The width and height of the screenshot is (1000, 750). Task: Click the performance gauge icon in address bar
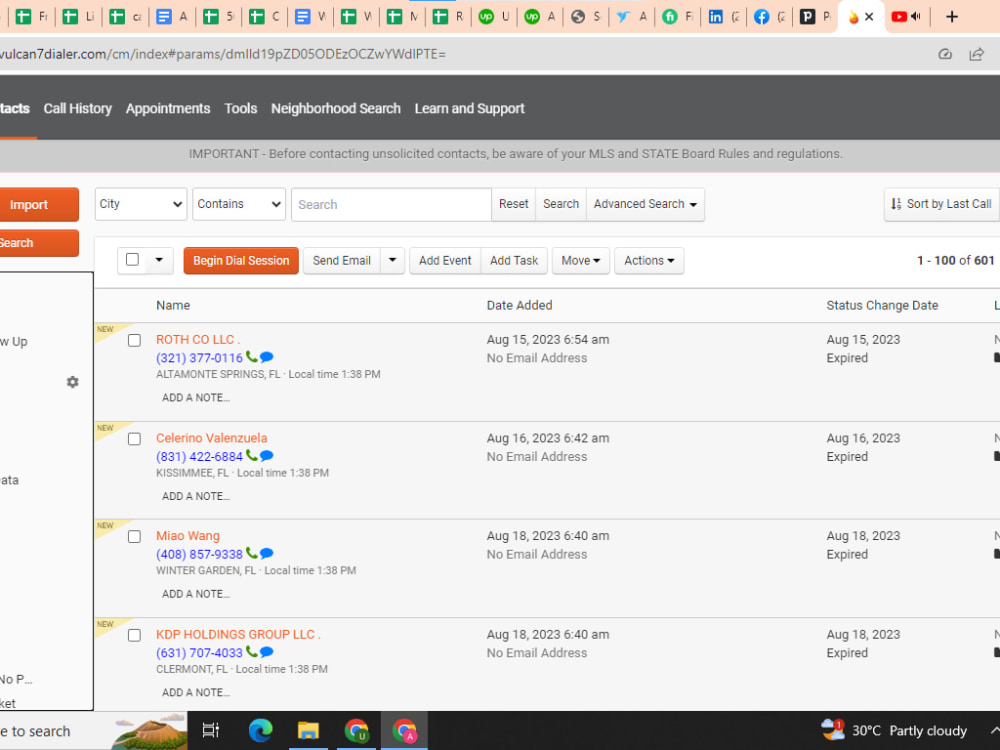[x=945, y=54]
